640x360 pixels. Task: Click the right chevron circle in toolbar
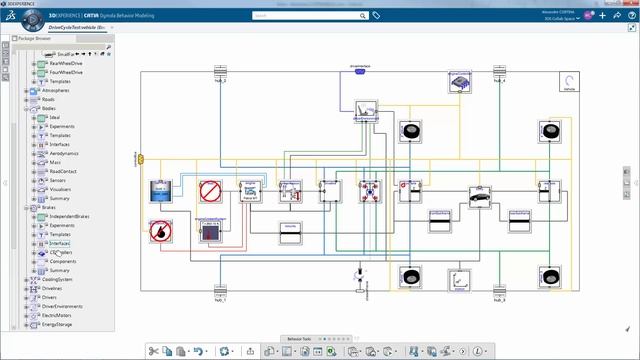coord(462,351)
